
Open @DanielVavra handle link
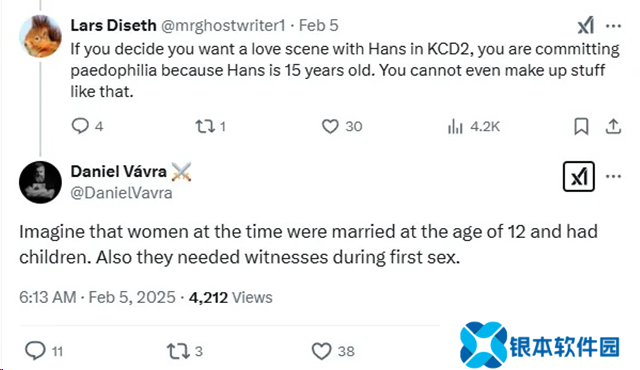tap(121, 193)
